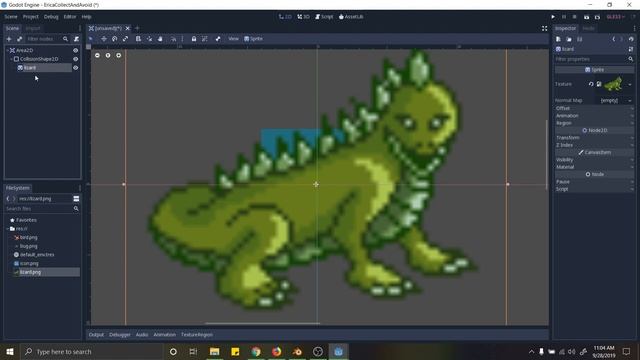The width and height of the screenshot is (640, 360).
Task: Add a new node with the plus icon
Action: click(x=9, y=39)
